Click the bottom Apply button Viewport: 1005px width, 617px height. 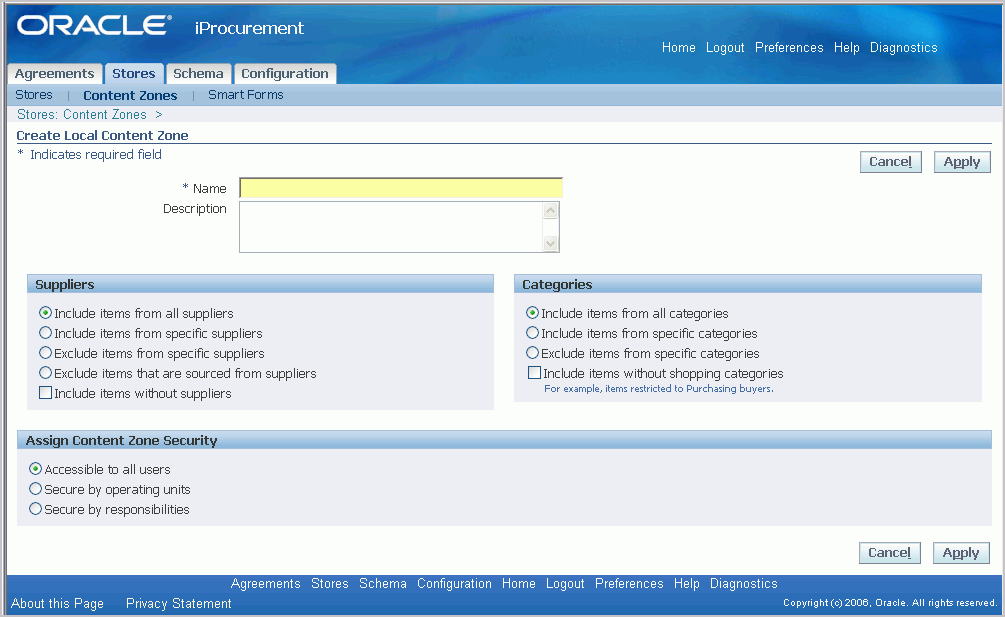tap(961, 553)
